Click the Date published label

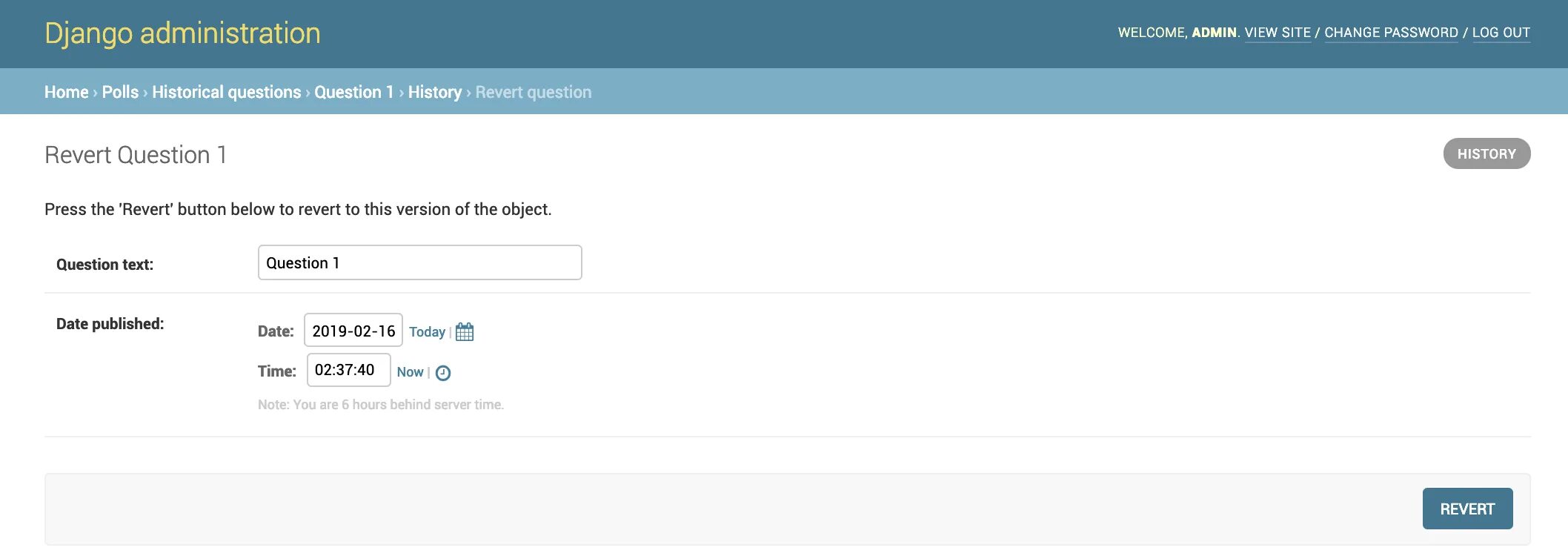110,324
